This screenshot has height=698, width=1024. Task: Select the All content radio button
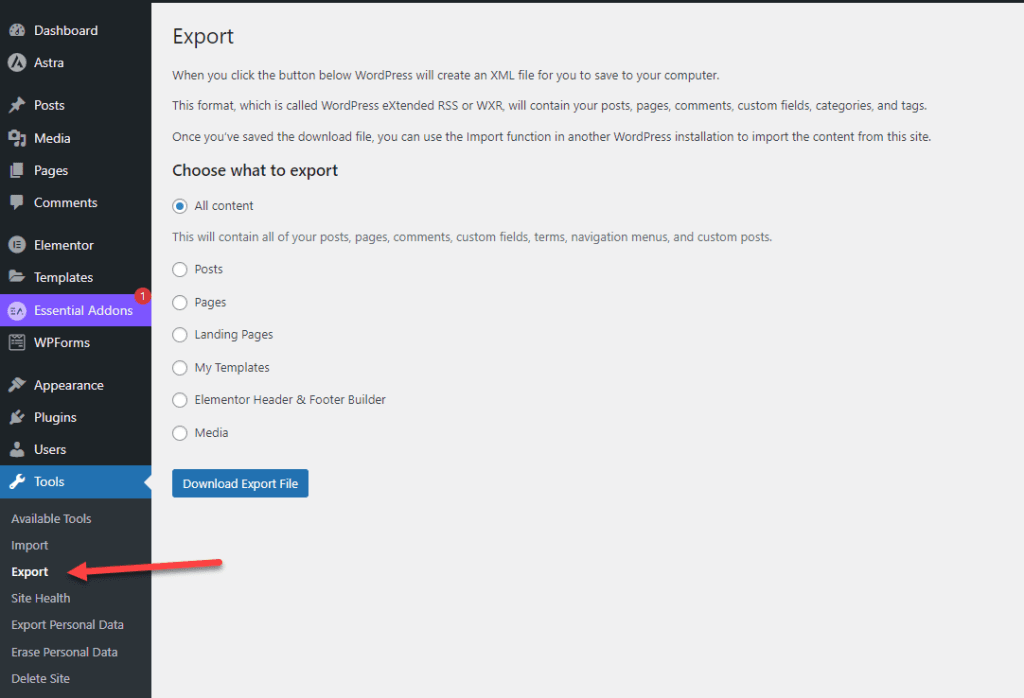[x=180, y=206]
